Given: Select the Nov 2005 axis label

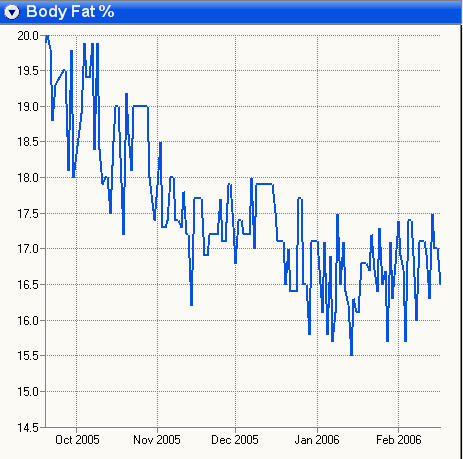Looking at the screenshot, I should point(157,440).
